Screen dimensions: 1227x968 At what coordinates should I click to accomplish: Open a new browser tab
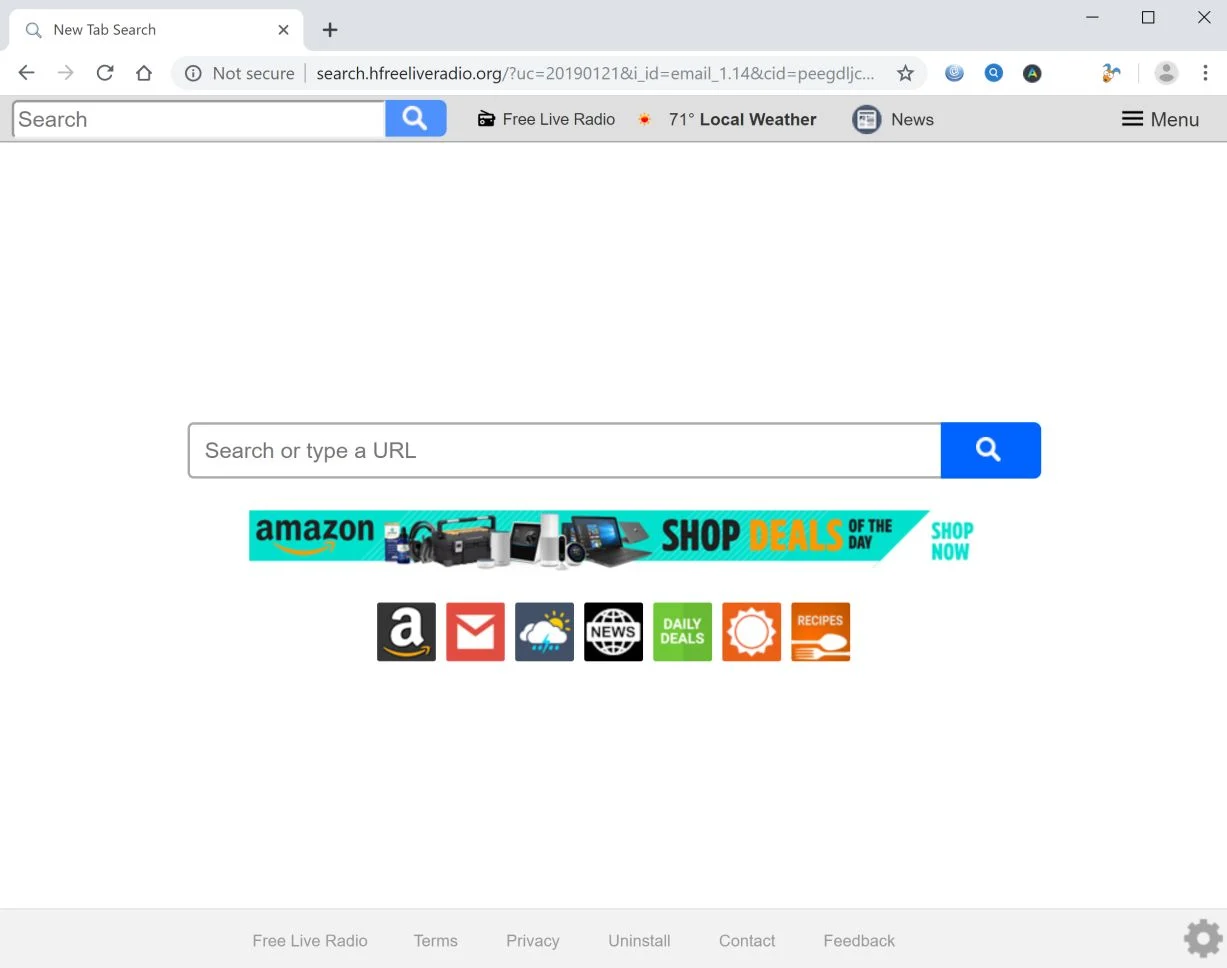[330, 30]
